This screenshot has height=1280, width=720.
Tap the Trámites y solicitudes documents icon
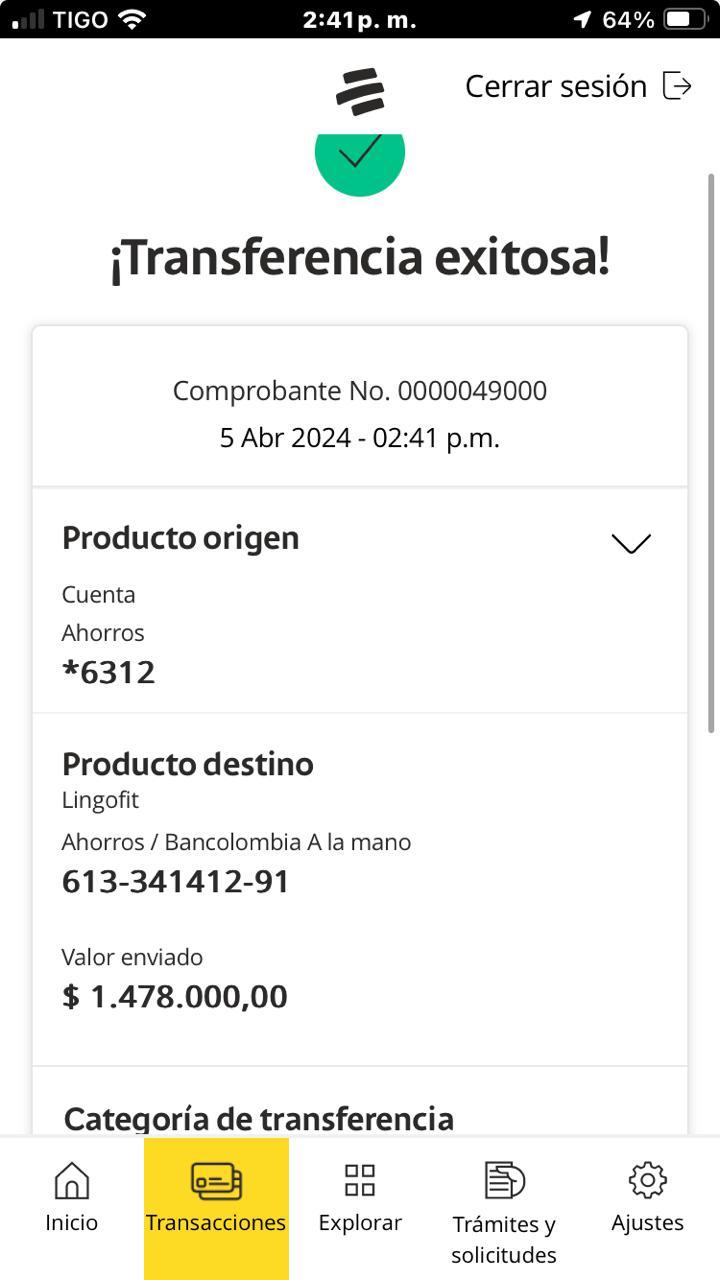pos(504,1180)
